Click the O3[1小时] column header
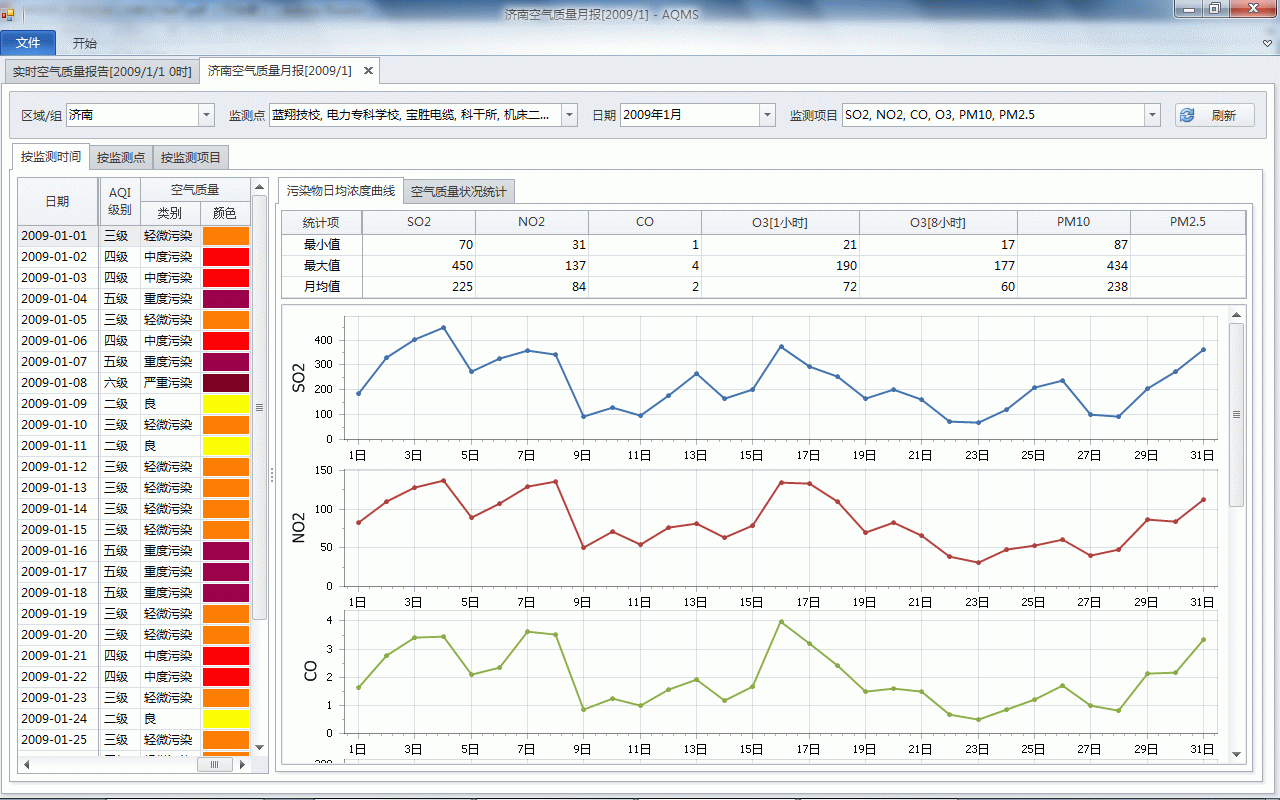The image size is (1280, 800). tap(780, 222)
